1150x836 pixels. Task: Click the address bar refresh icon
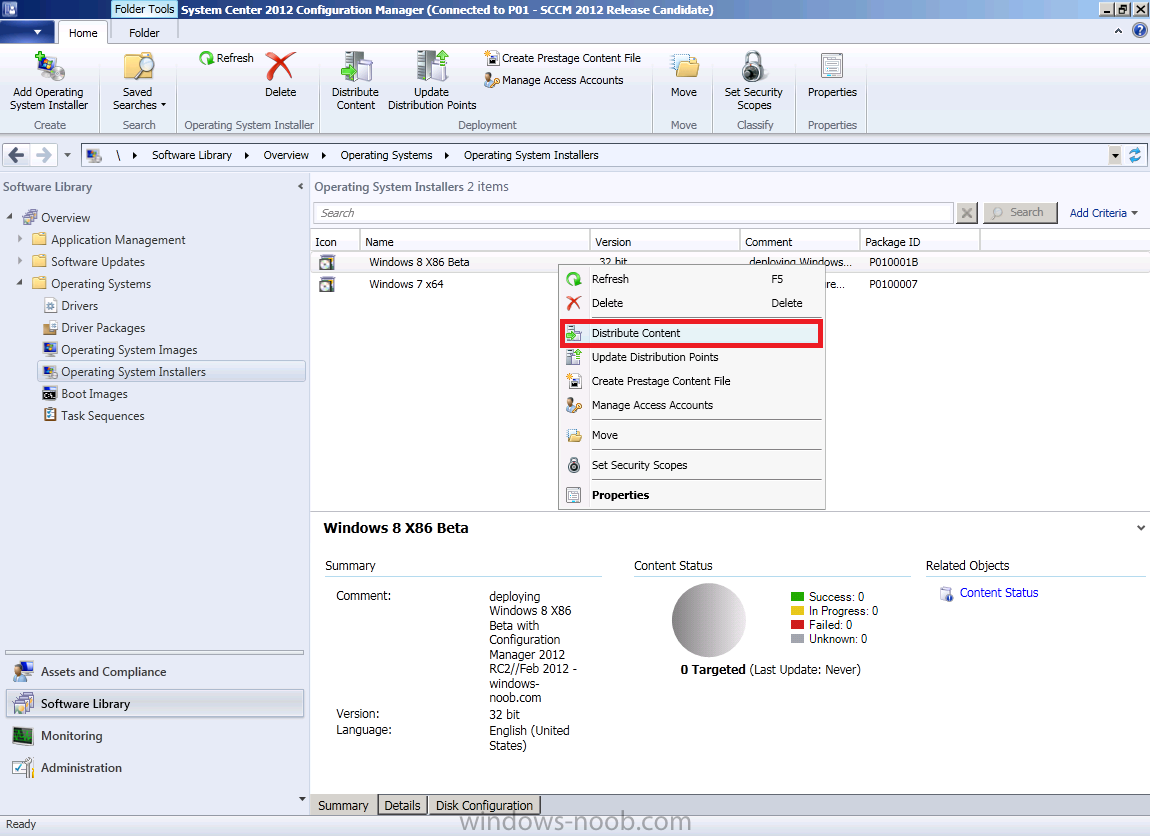point(1135,155)
